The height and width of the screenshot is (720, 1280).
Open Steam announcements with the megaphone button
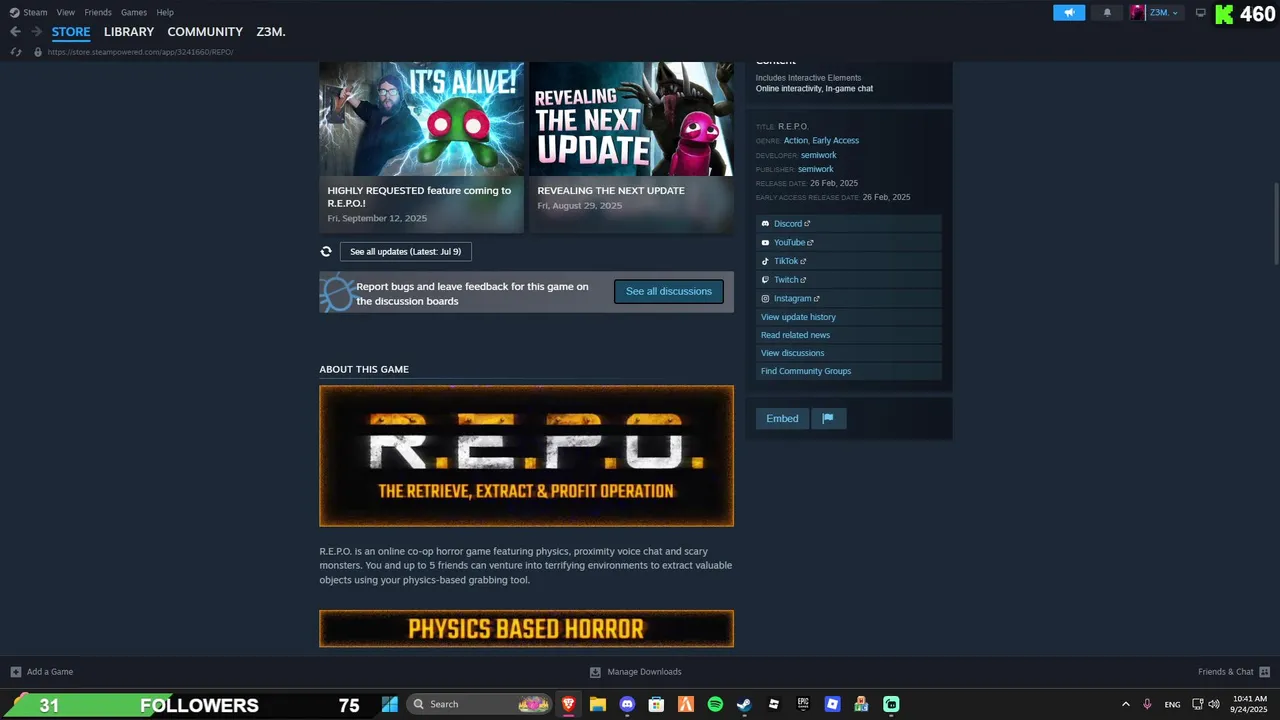1069,13
